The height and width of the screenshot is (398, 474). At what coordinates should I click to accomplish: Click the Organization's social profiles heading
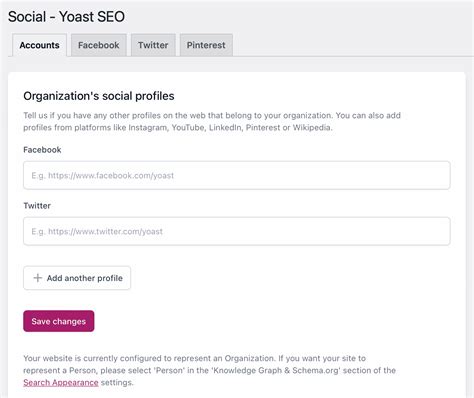coord(99,96)
